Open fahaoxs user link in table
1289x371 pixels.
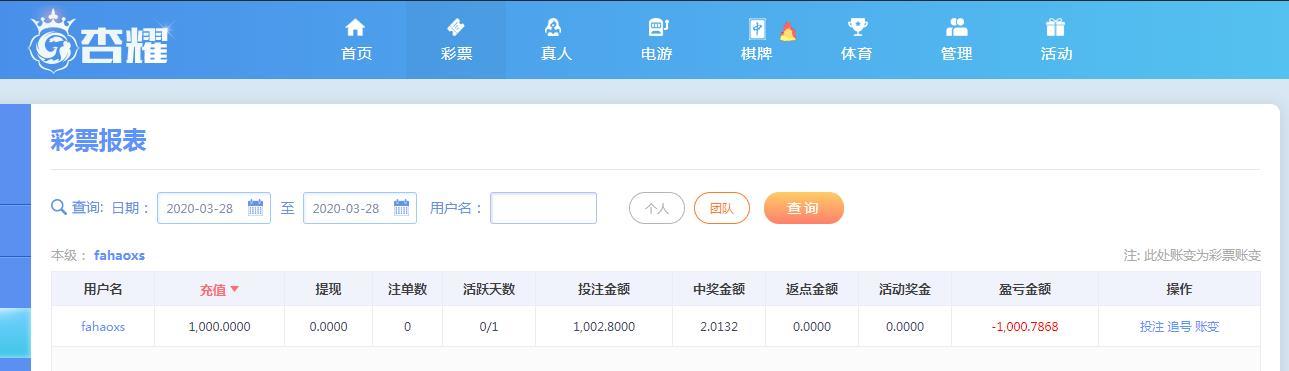pos(103,326)
